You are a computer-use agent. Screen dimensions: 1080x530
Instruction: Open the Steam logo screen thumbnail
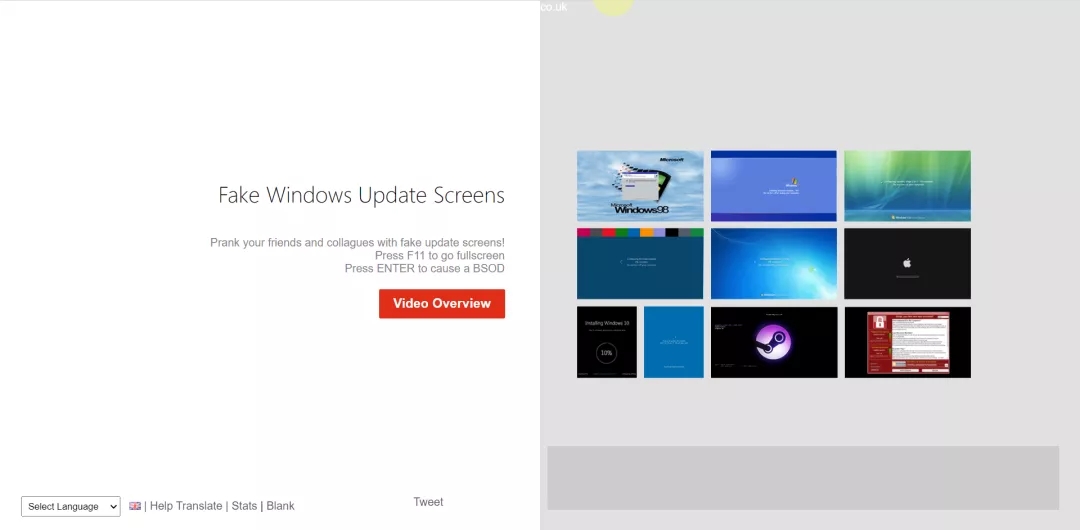click(773, 343)
